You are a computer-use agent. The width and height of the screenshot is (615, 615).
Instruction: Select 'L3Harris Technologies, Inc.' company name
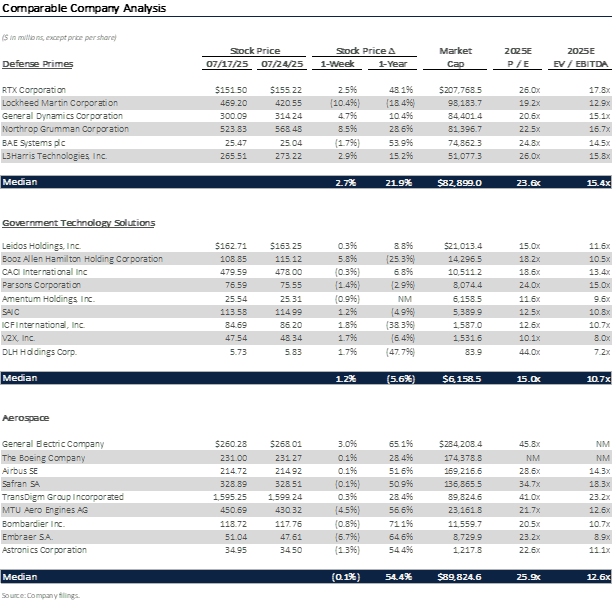55,156
